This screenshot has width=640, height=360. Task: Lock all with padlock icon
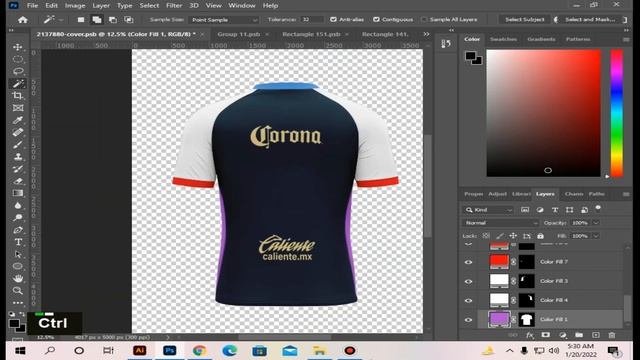click(x=540, y=236)
